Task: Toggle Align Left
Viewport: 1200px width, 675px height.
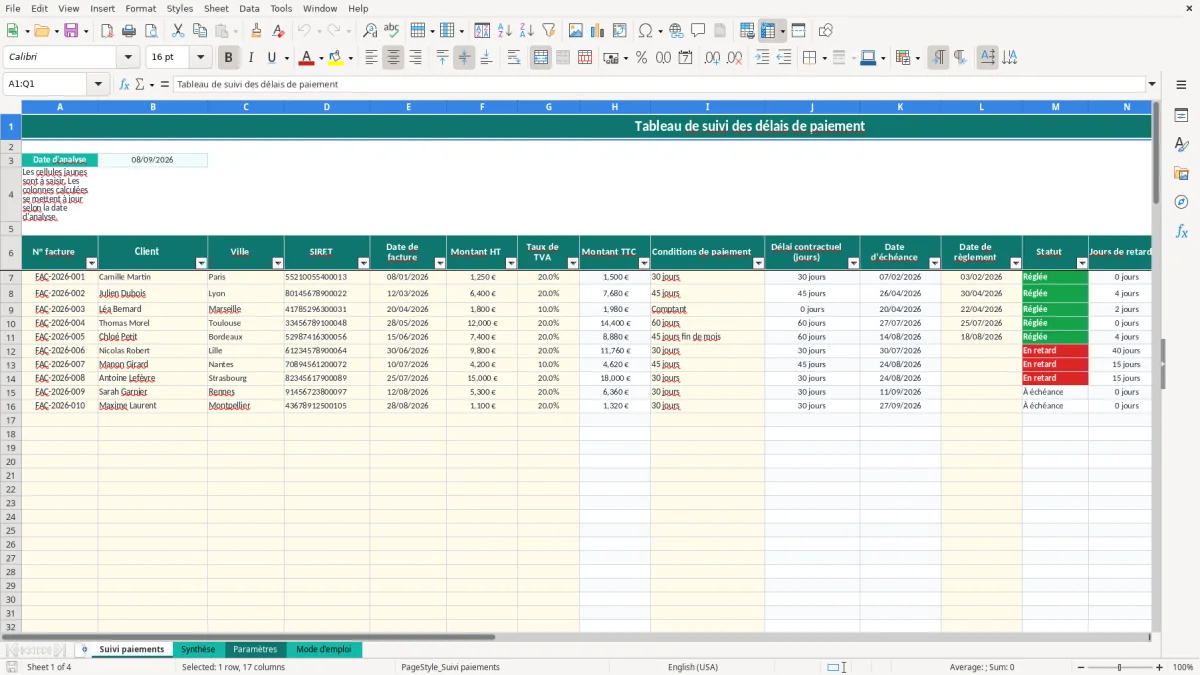Action: coord(371,58)
